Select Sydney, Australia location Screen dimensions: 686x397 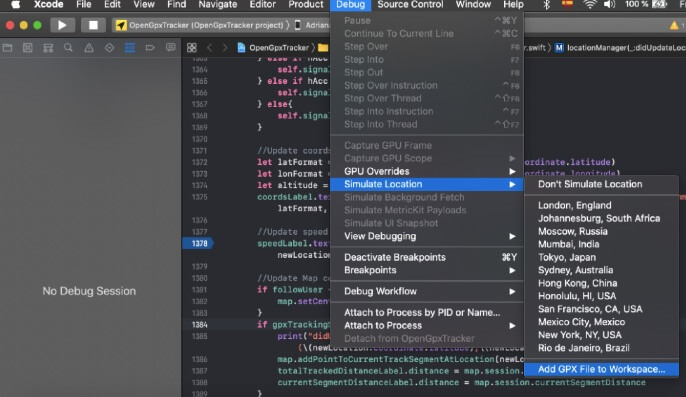click(602, 270)
